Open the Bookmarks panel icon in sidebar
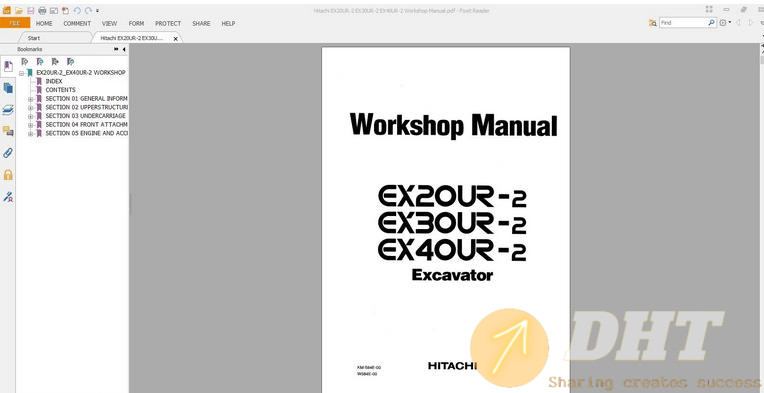The width and height of the screenshot is (764, 393). 8,66
